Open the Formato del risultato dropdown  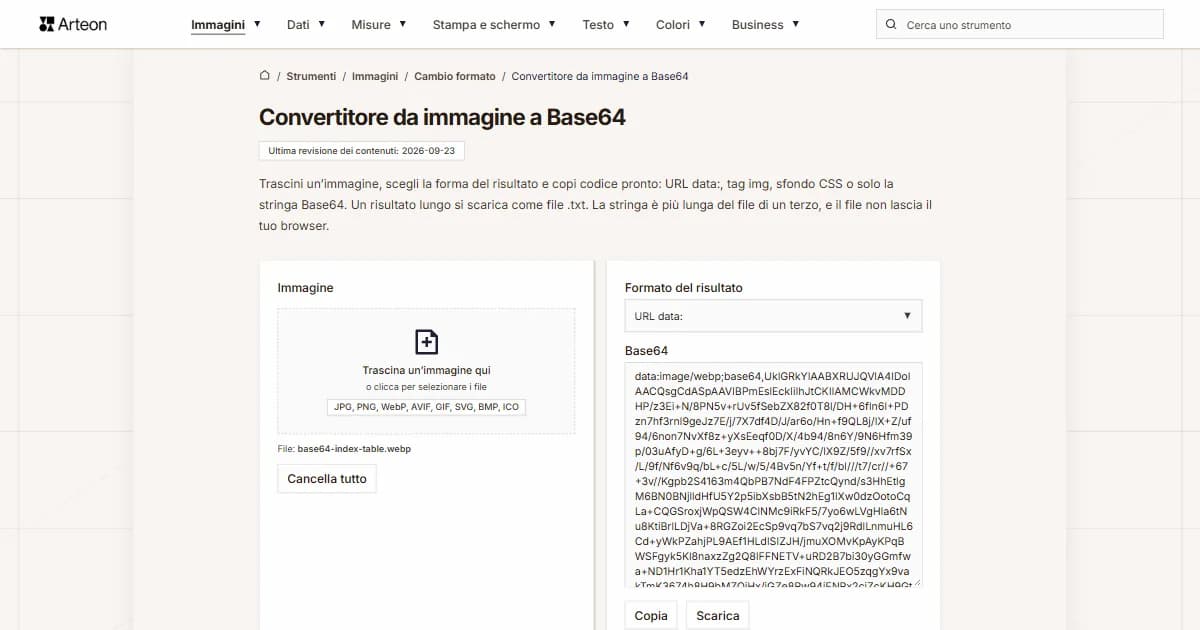pos(773,316)
